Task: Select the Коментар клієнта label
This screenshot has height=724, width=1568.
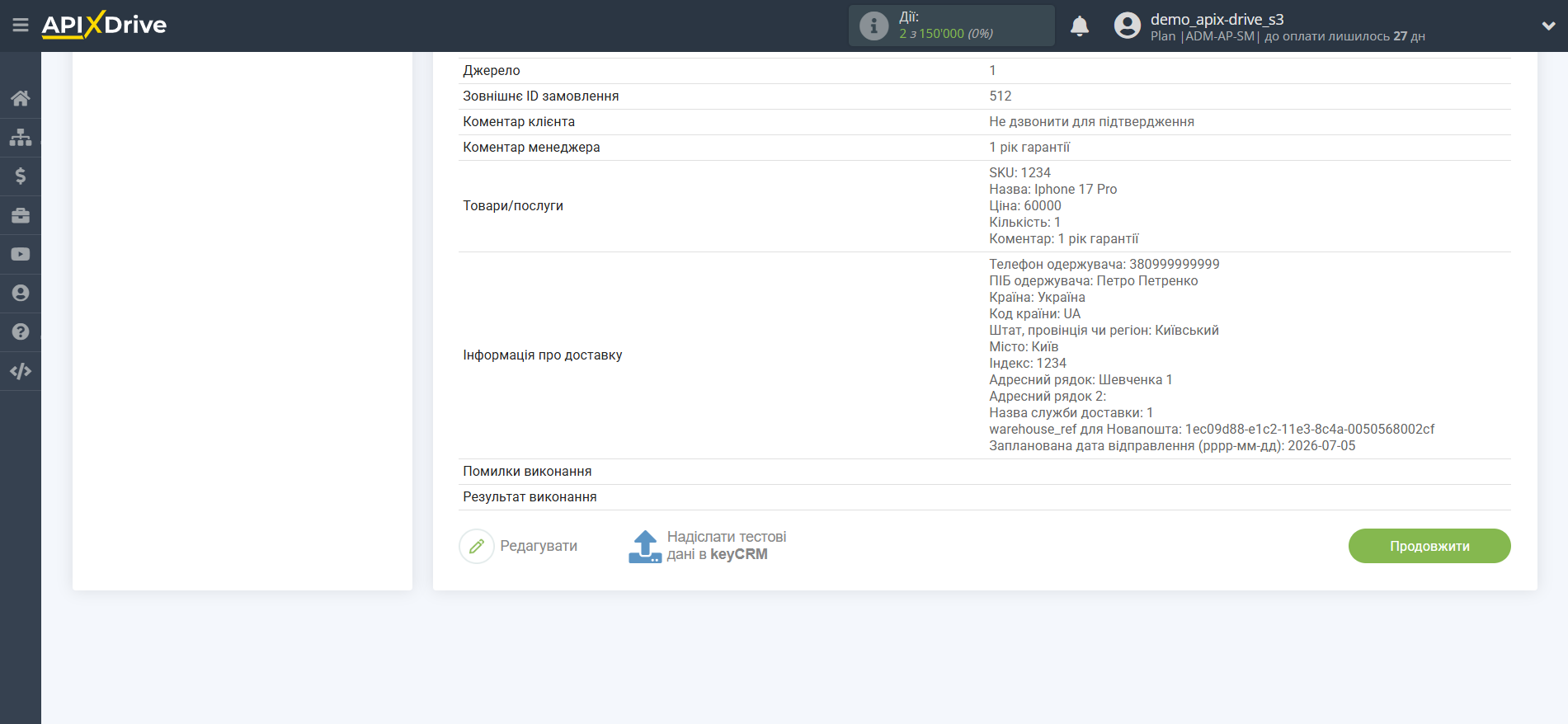Action: tap(519, 122)
